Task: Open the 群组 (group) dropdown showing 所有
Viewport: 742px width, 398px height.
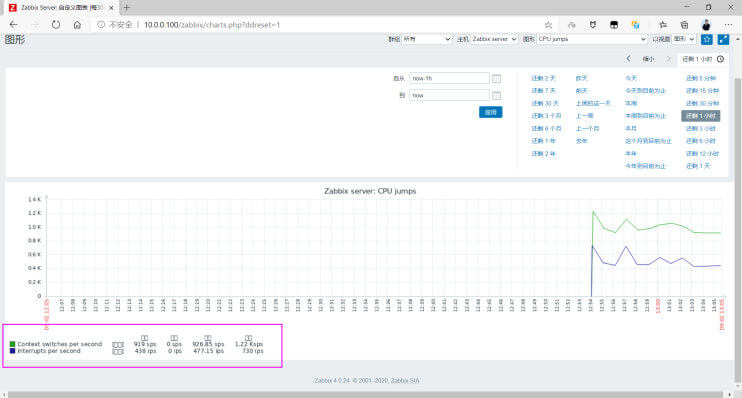Action: pos(427,39)
